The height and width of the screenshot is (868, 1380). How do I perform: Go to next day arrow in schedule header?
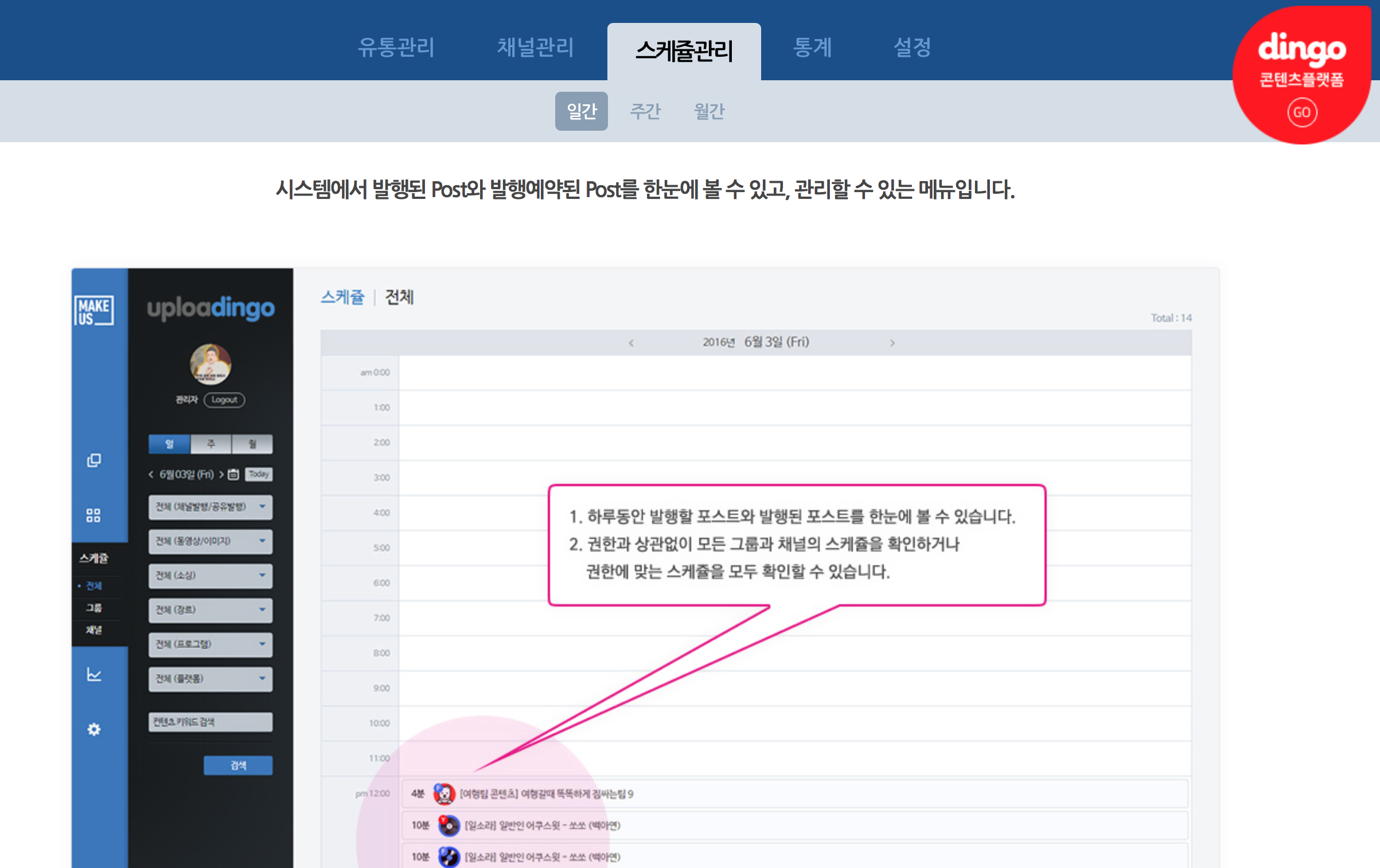(892, 343)
